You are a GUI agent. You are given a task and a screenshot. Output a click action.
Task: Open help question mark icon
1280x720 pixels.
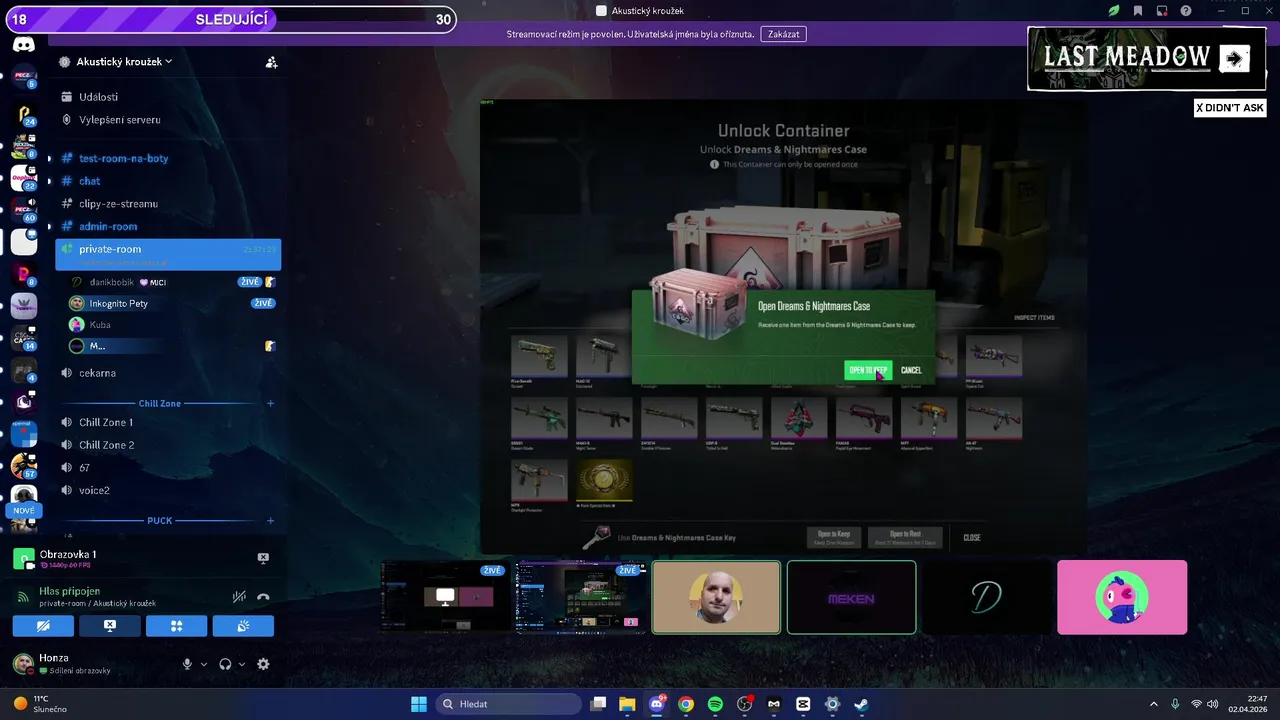1186,11
